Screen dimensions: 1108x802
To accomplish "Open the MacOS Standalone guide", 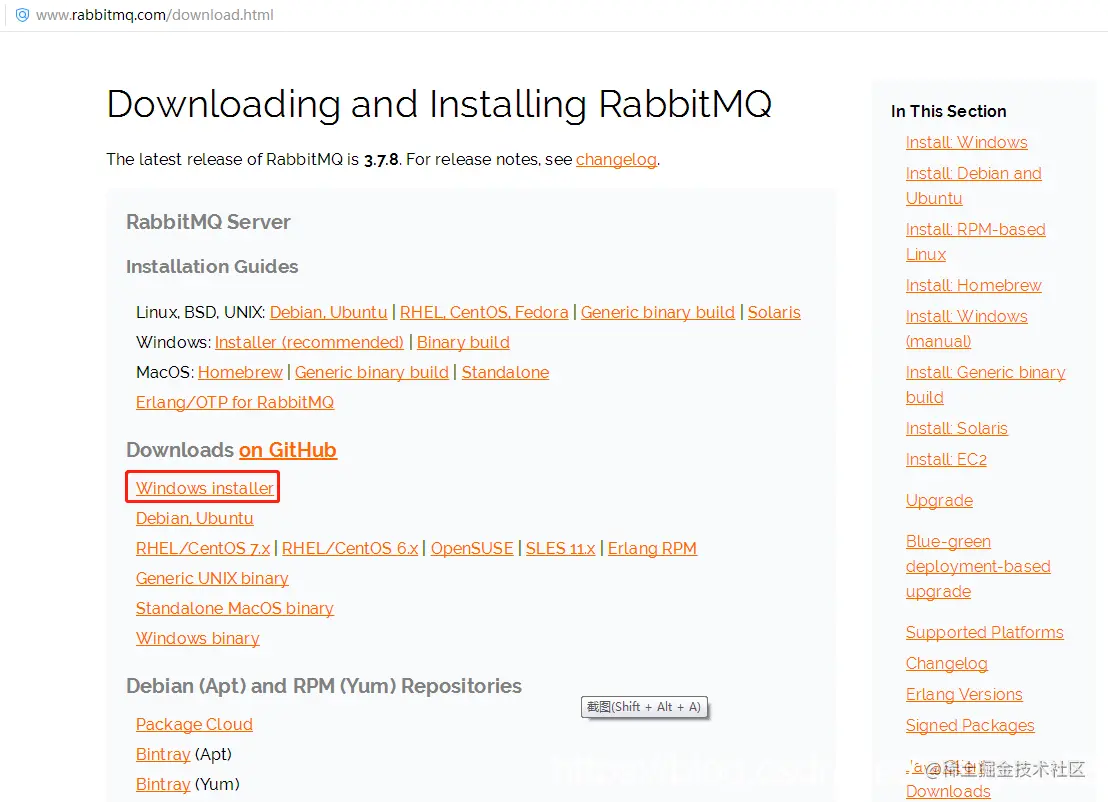I will [505, 372].
